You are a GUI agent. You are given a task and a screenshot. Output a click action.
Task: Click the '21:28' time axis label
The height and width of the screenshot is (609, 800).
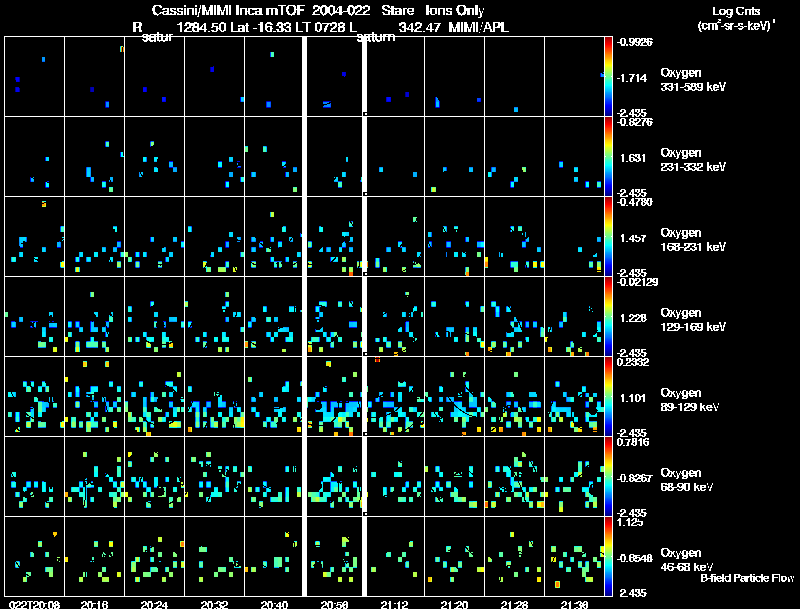point(514,604)
